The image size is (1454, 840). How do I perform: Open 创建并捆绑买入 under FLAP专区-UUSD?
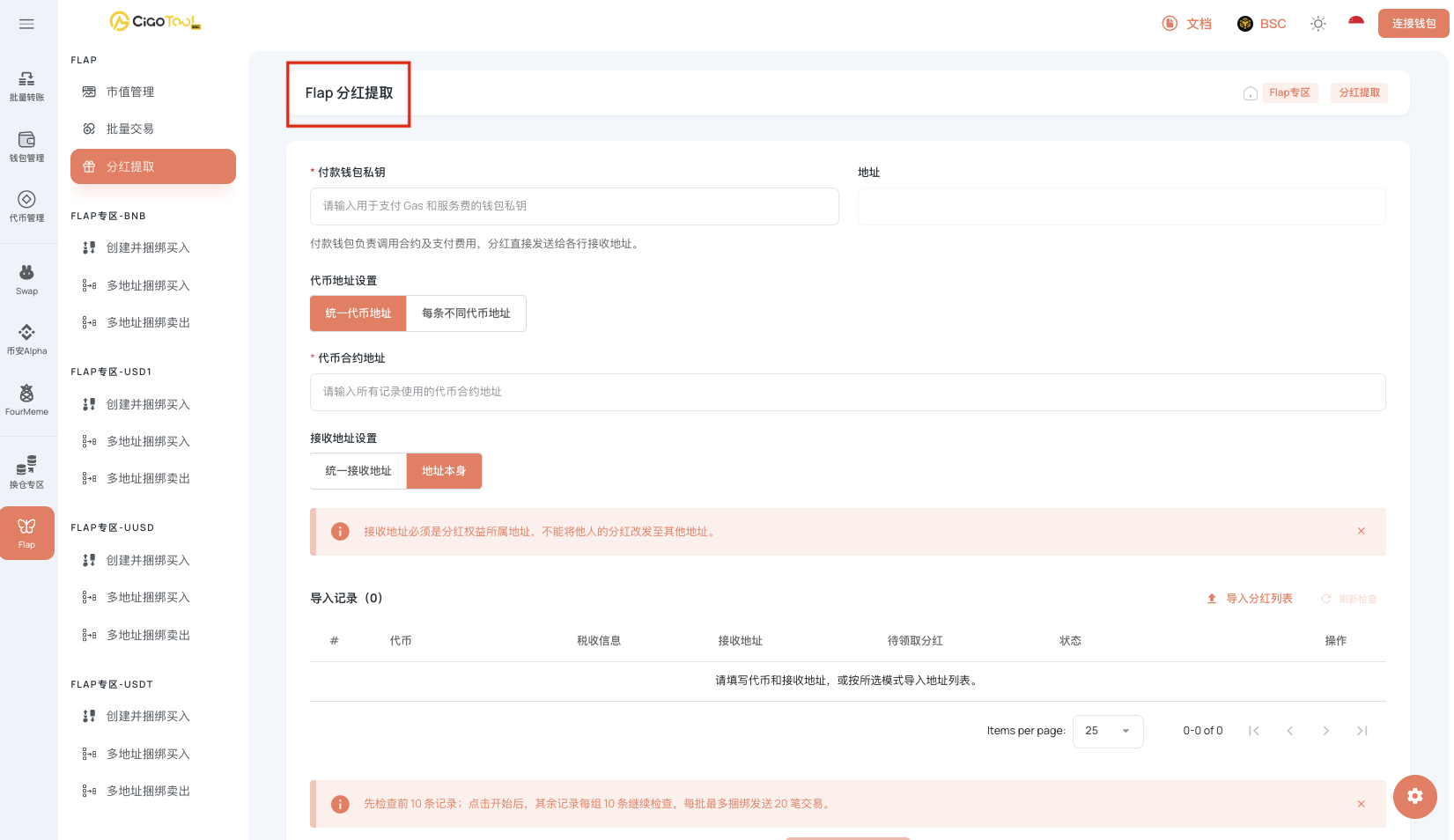pyautogui.click(x=153, y=560)
